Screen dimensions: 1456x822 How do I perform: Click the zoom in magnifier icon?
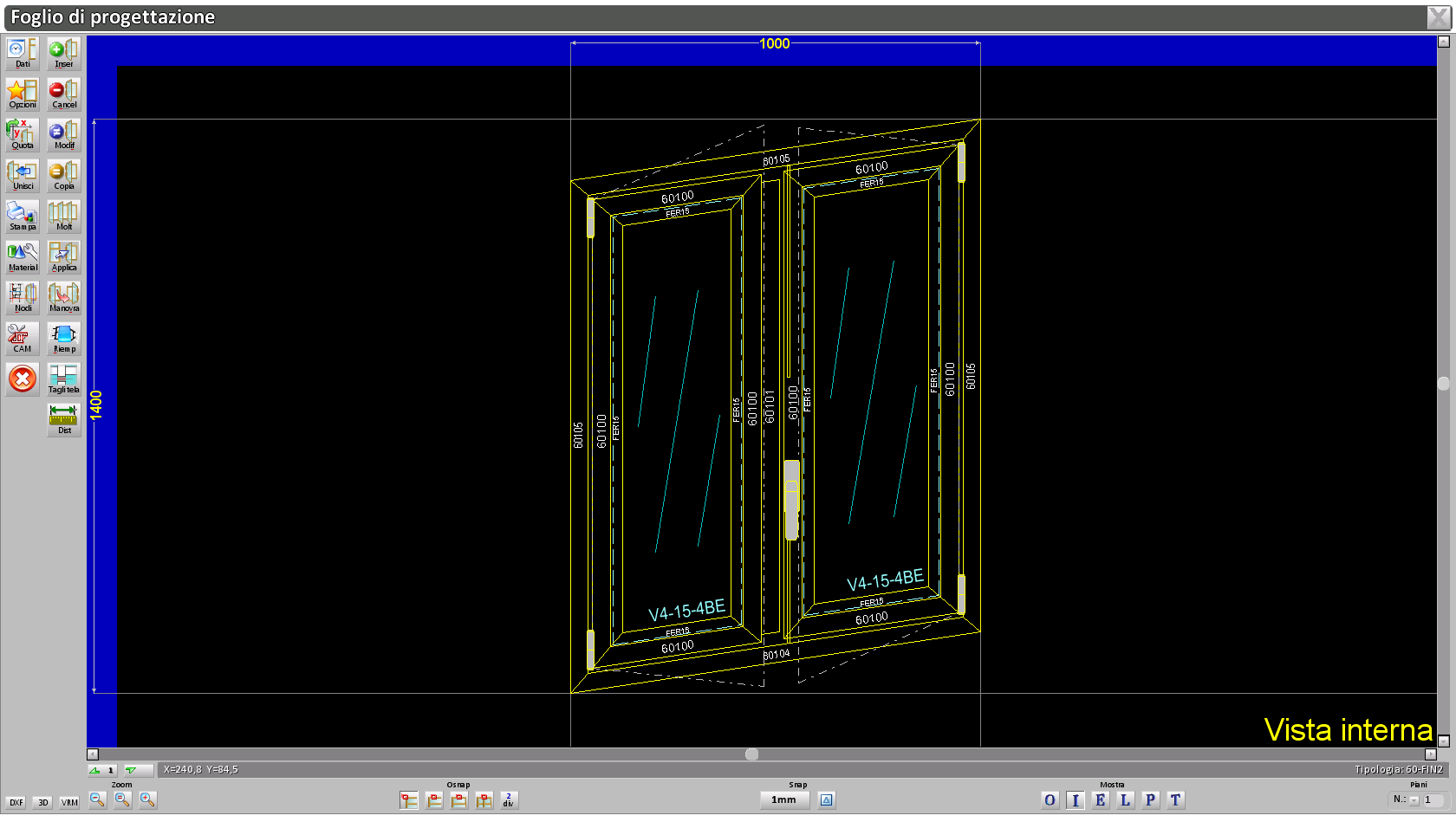[x=148, y=800]
